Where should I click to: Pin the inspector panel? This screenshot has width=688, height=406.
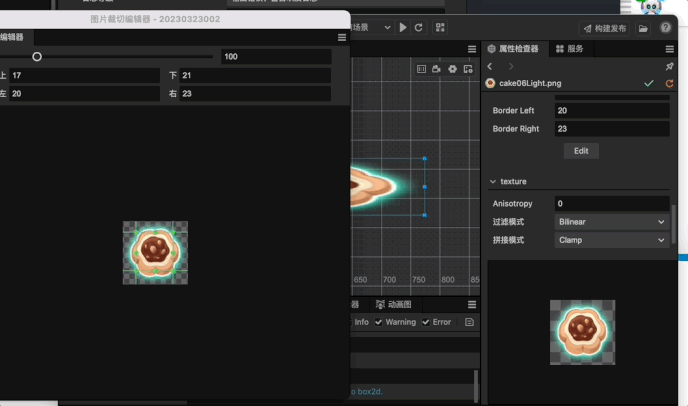pyautogui.click(x=669, y=66)
